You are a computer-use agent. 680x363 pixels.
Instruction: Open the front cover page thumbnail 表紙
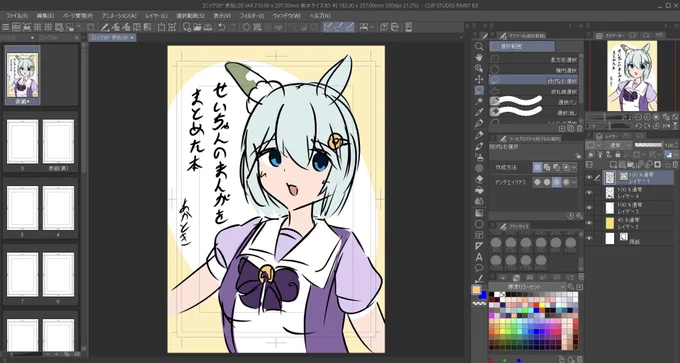pos(23,76)
